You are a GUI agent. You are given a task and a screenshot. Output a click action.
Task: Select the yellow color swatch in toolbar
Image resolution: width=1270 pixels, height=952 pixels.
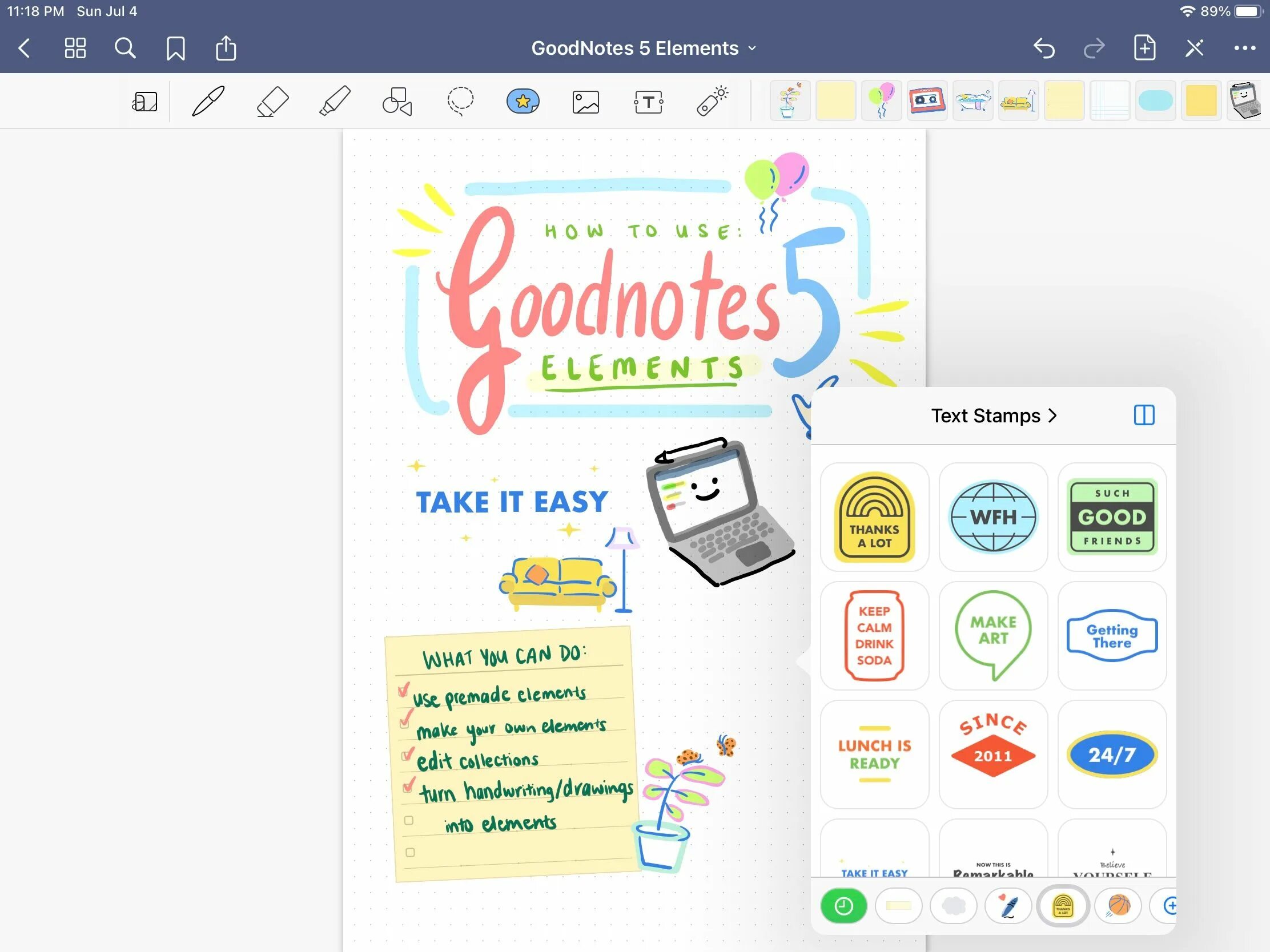(1200, 100)
